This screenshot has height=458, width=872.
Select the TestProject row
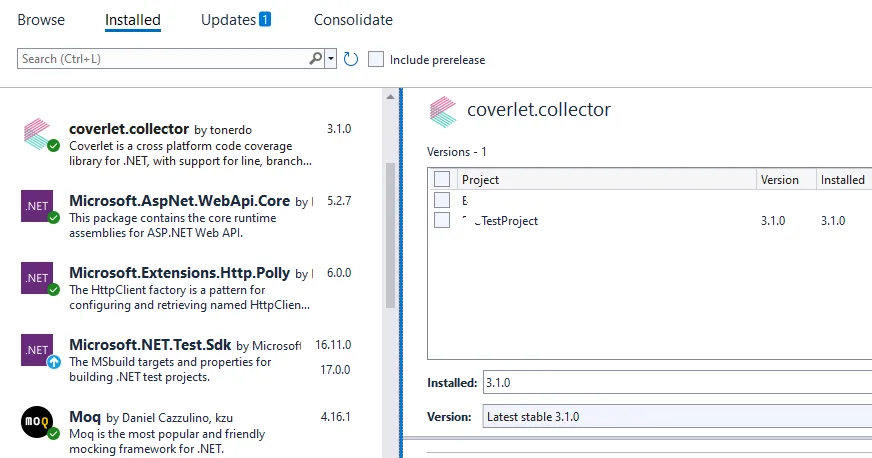pos(650,221)
